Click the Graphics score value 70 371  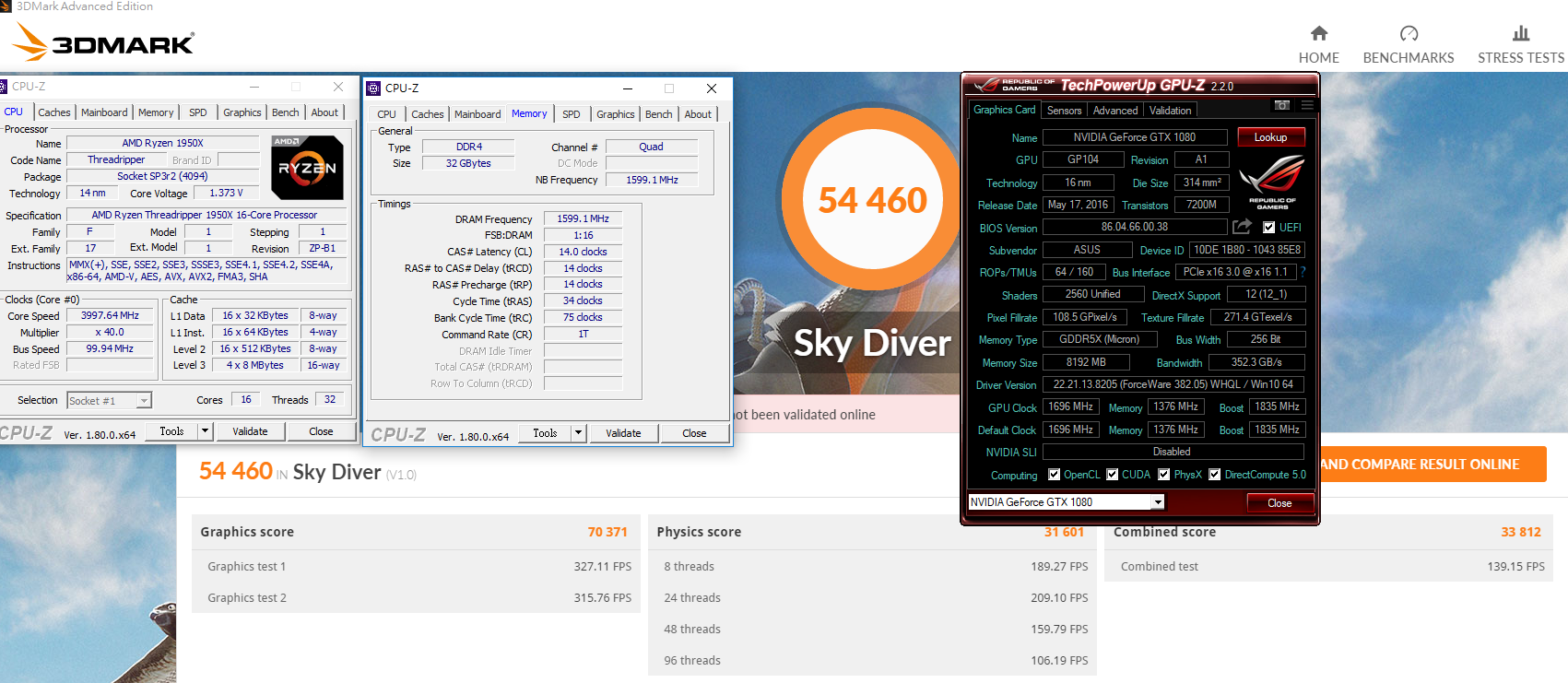coord(607,532)
